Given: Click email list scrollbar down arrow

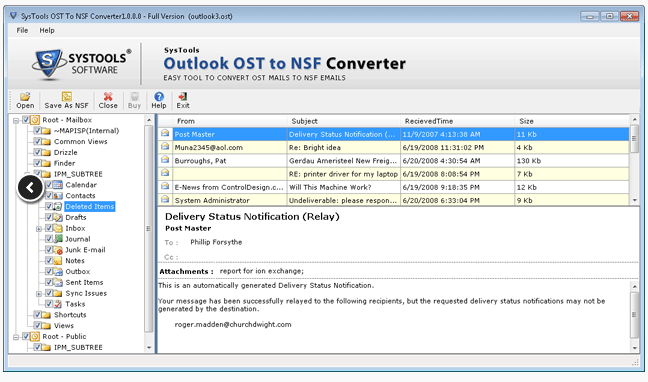Looking at the screenshot, I should 634,200.
